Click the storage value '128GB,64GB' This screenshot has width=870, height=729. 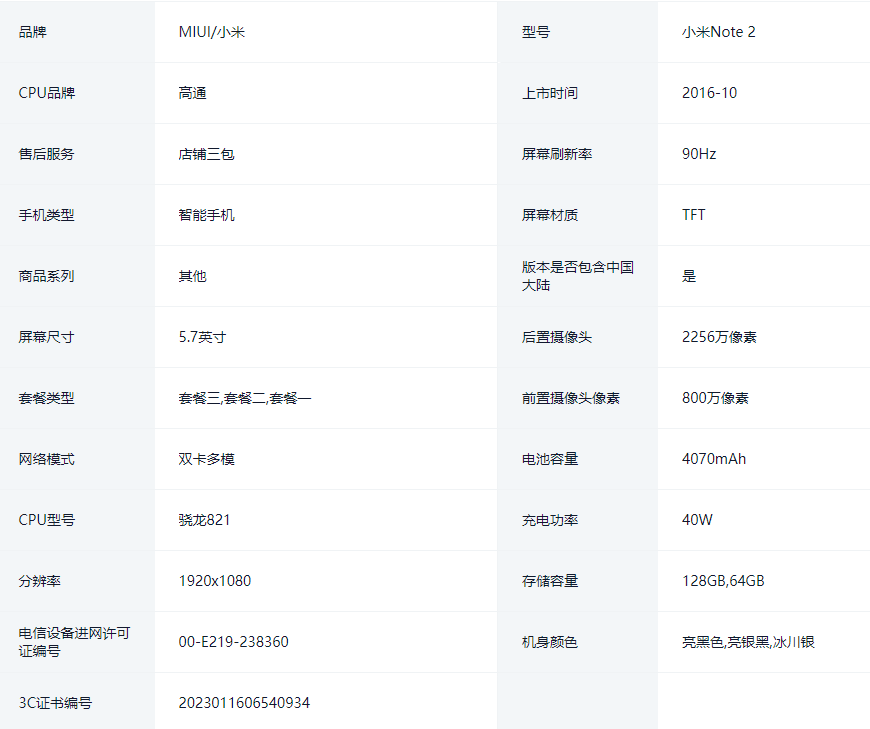coord(724,581)
